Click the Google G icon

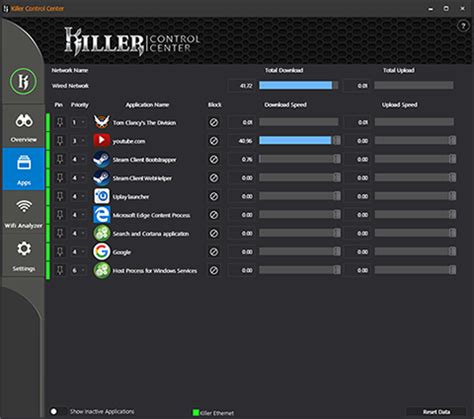pos(101,251)
